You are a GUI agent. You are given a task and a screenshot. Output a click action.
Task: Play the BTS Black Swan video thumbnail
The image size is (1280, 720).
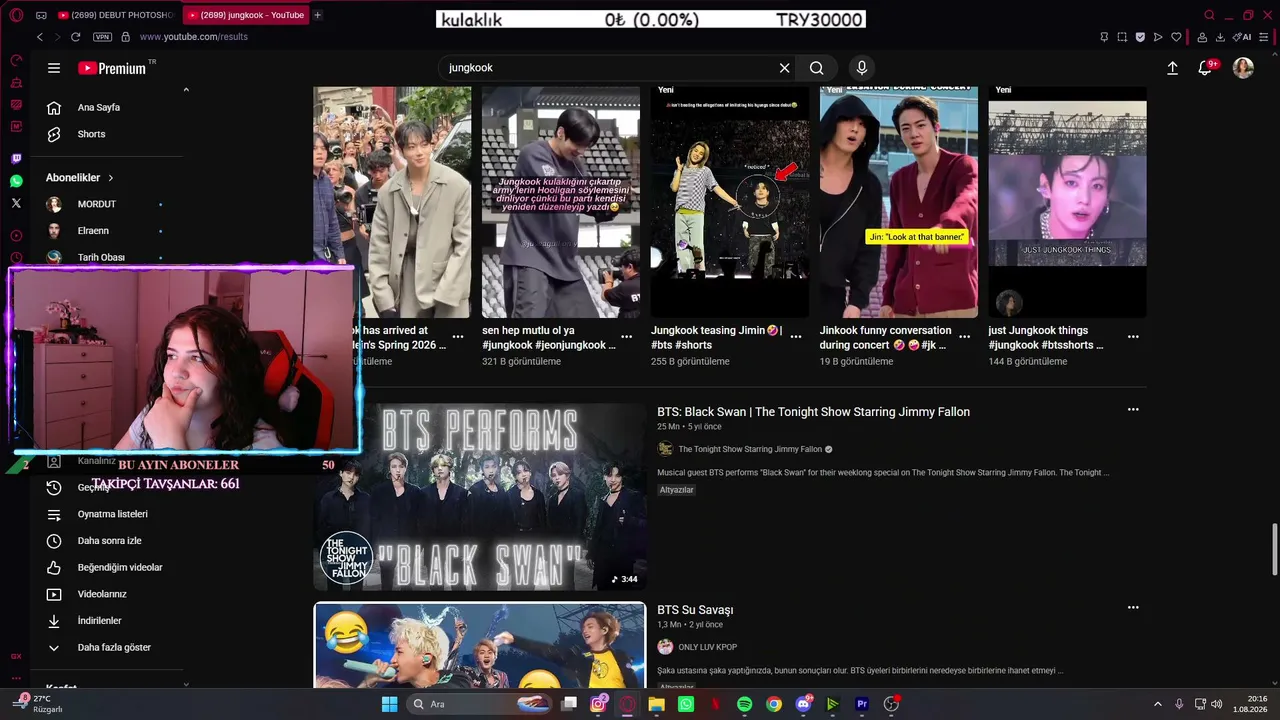[x=480, y=497]
